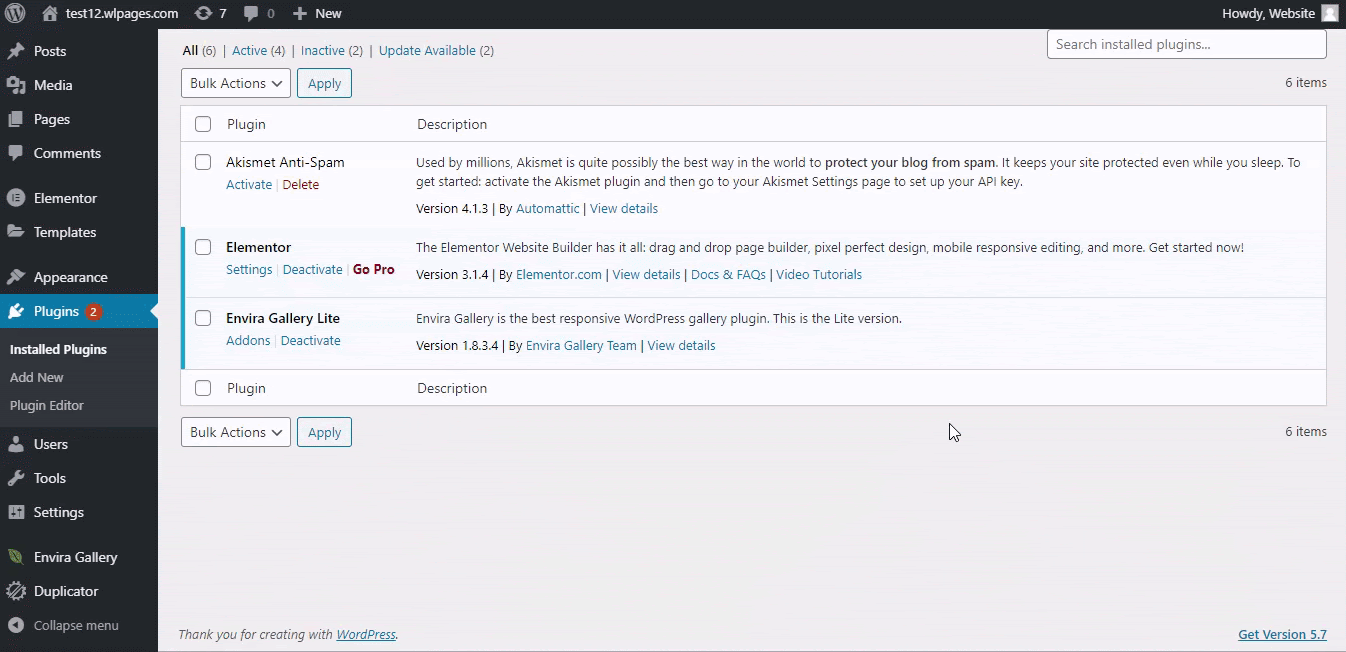
Task: Click the plus icon beside New
Action: click(x=299, y=13)
